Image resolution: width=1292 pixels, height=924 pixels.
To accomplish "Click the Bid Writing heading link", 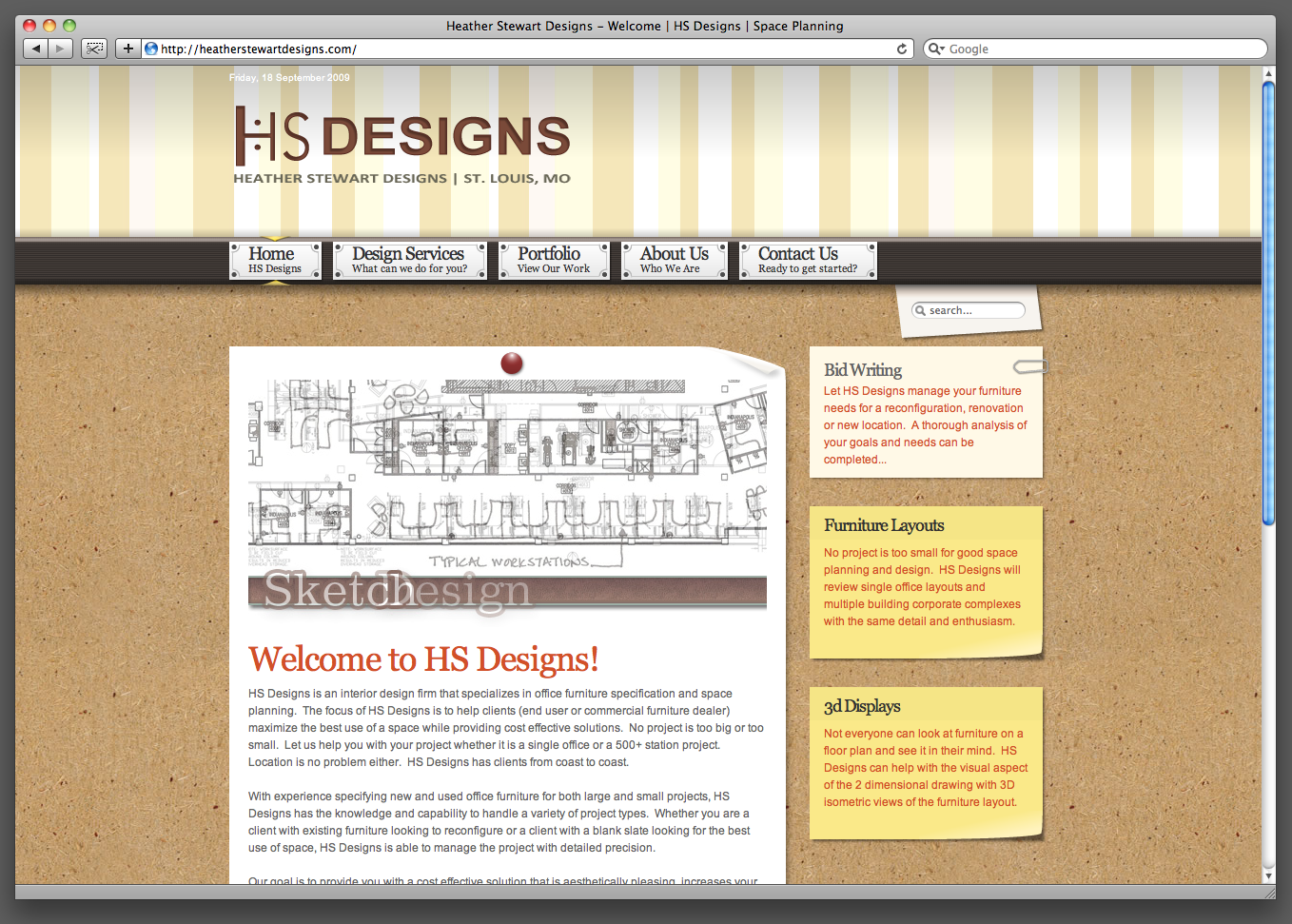I will click(863, 370).
